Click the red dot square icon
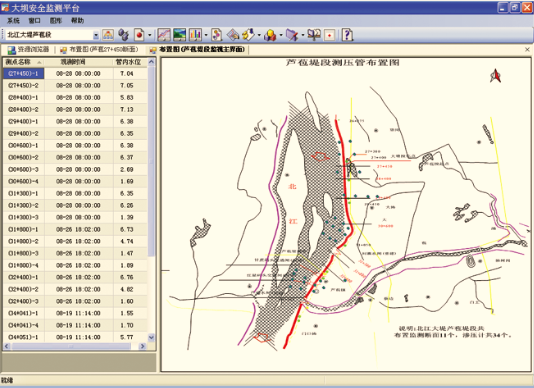The image size is (534, 388). [329, 35]
